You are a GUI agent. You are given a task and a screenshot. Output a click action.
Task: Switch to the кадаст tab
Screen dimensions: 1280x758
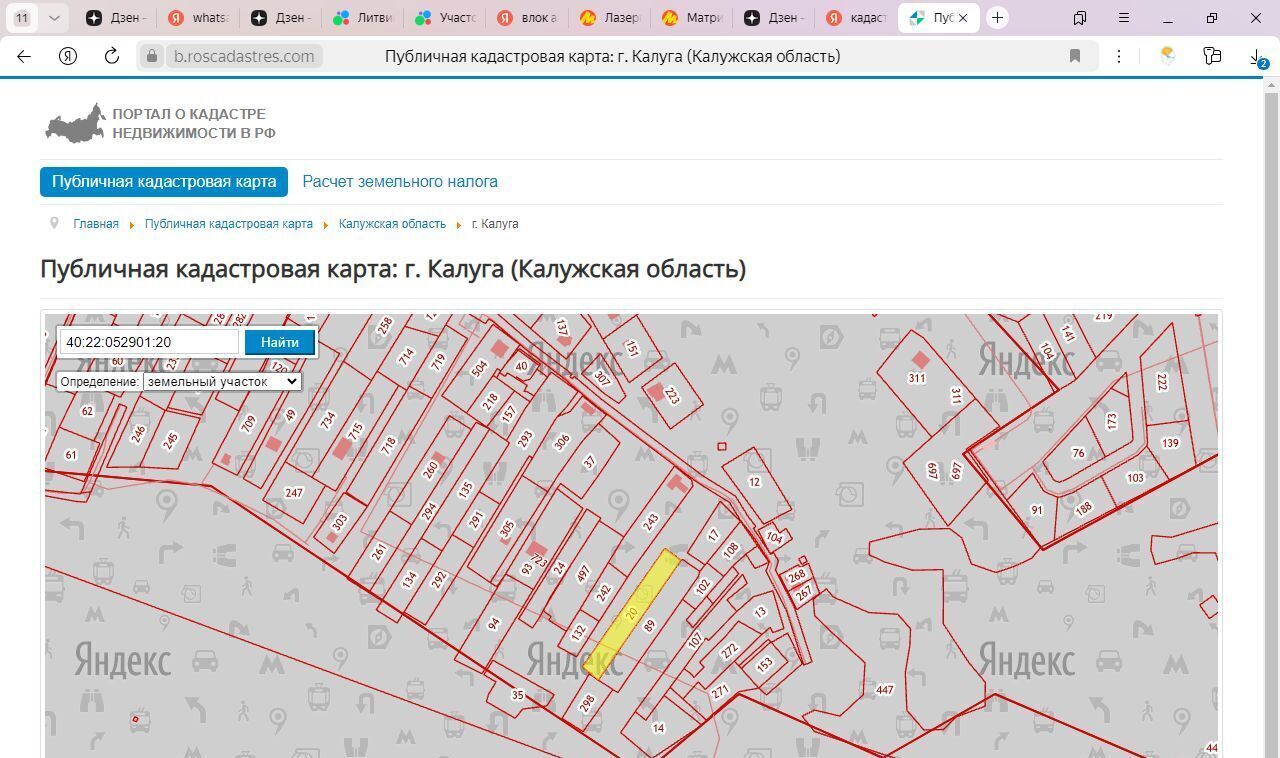pyautogui.click(x=856, y=18)
